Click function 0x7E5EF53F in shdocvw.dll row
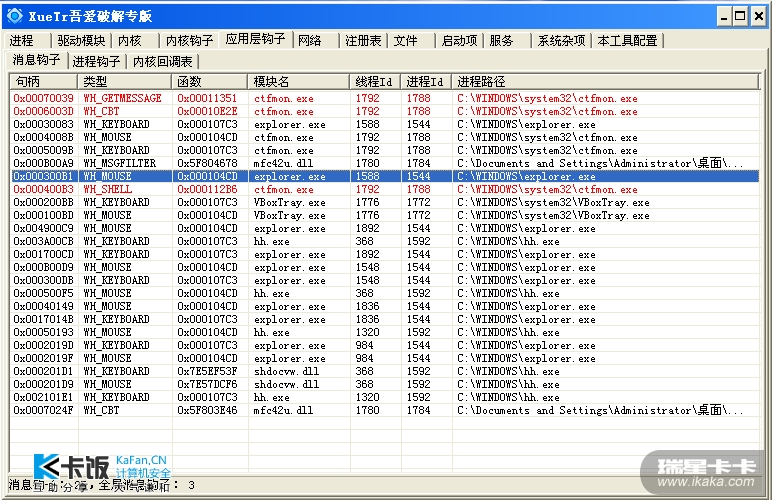772x500 pixels. point(207,371)
